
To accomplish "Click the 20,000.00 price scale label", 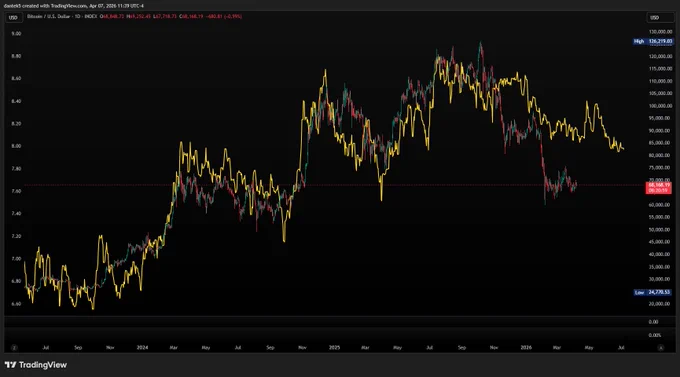I will coord(660,304).
